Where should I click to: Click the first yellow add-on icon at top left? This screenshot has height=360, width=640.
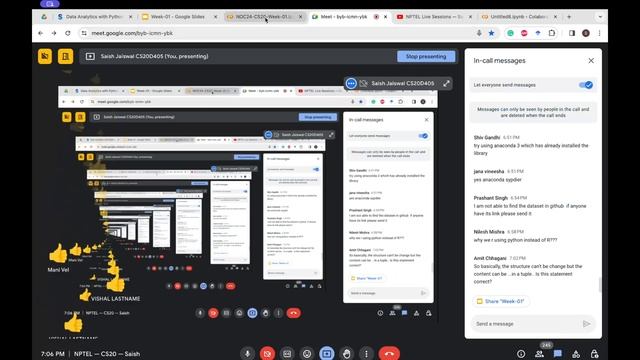click(x=45, y=56)
